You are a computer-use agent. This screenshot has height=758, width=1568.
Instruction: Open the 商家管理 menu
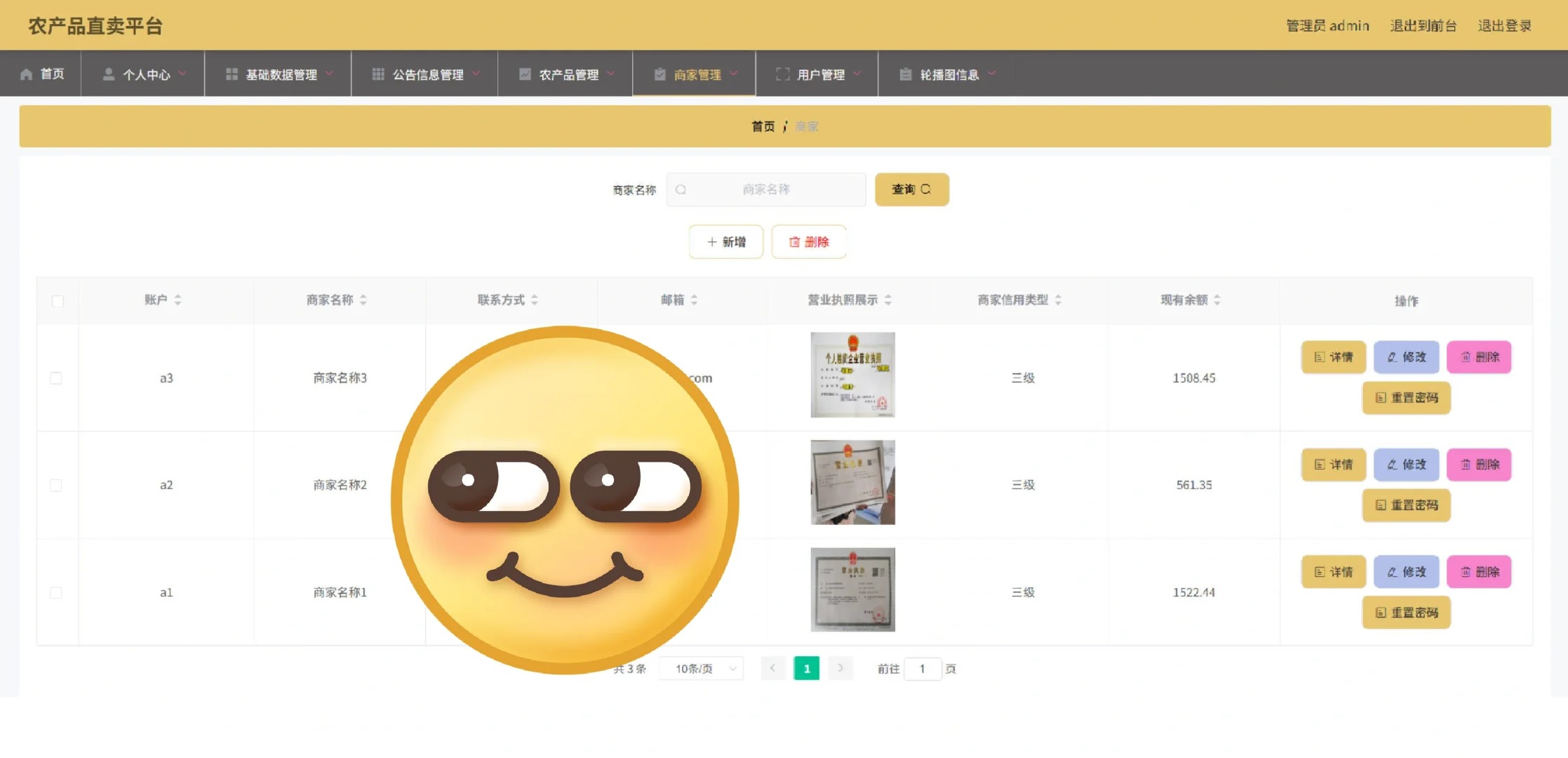point(696,74)
